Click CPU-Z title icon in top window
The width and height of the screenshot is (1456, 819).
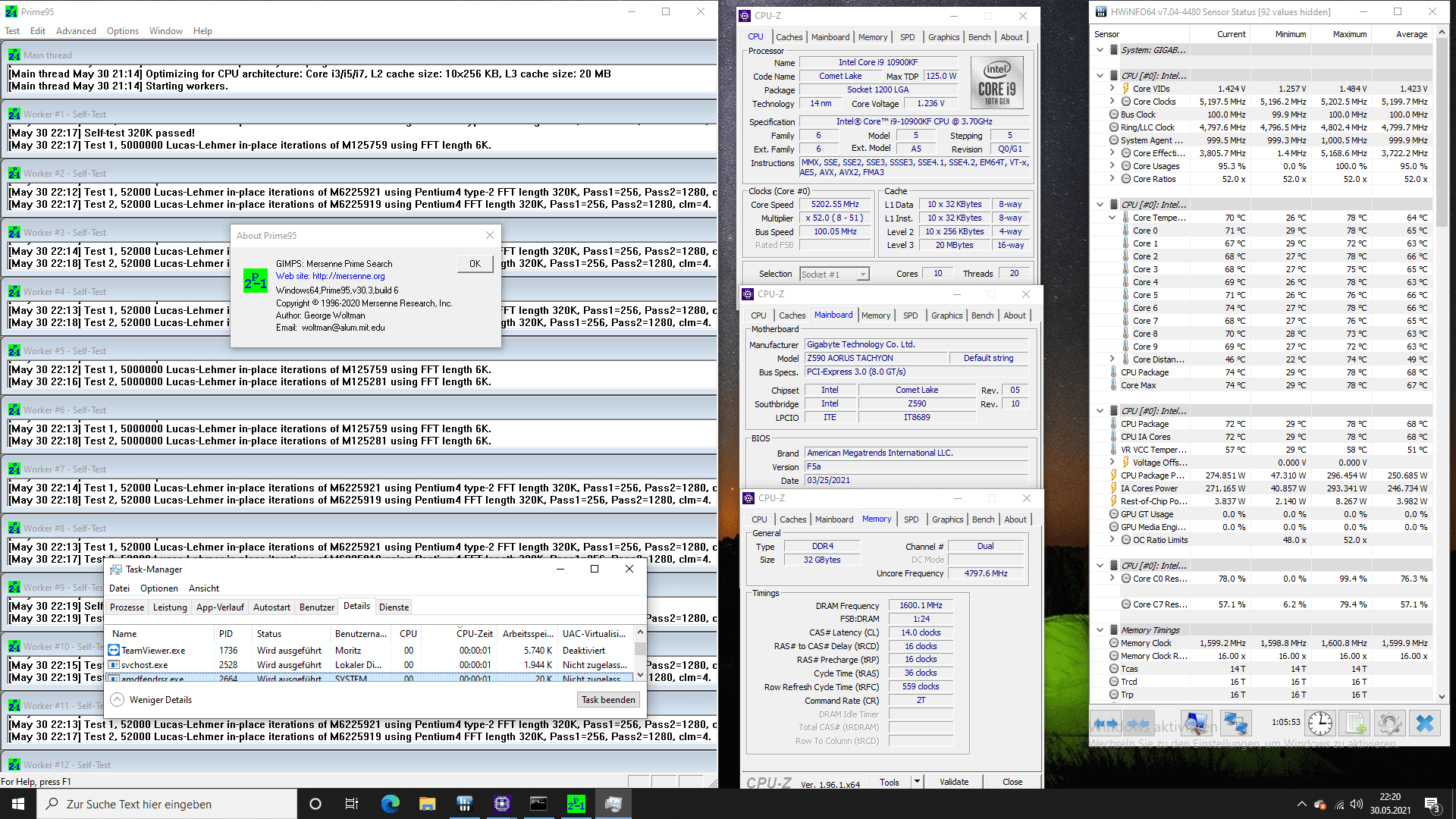[745, 15]
